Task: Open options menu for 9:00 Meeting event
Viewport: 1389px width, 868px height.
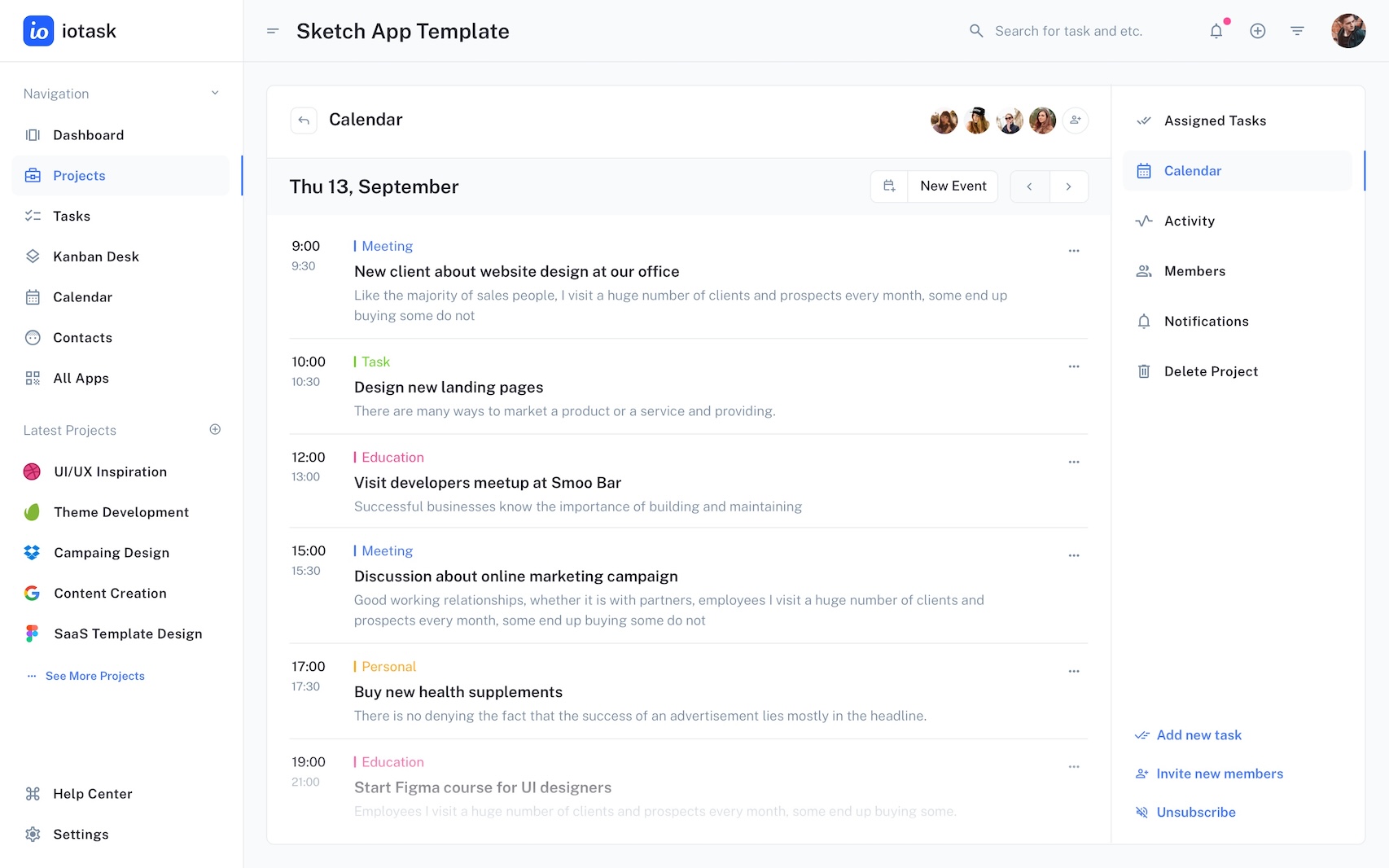Action: coord(1074,251)
